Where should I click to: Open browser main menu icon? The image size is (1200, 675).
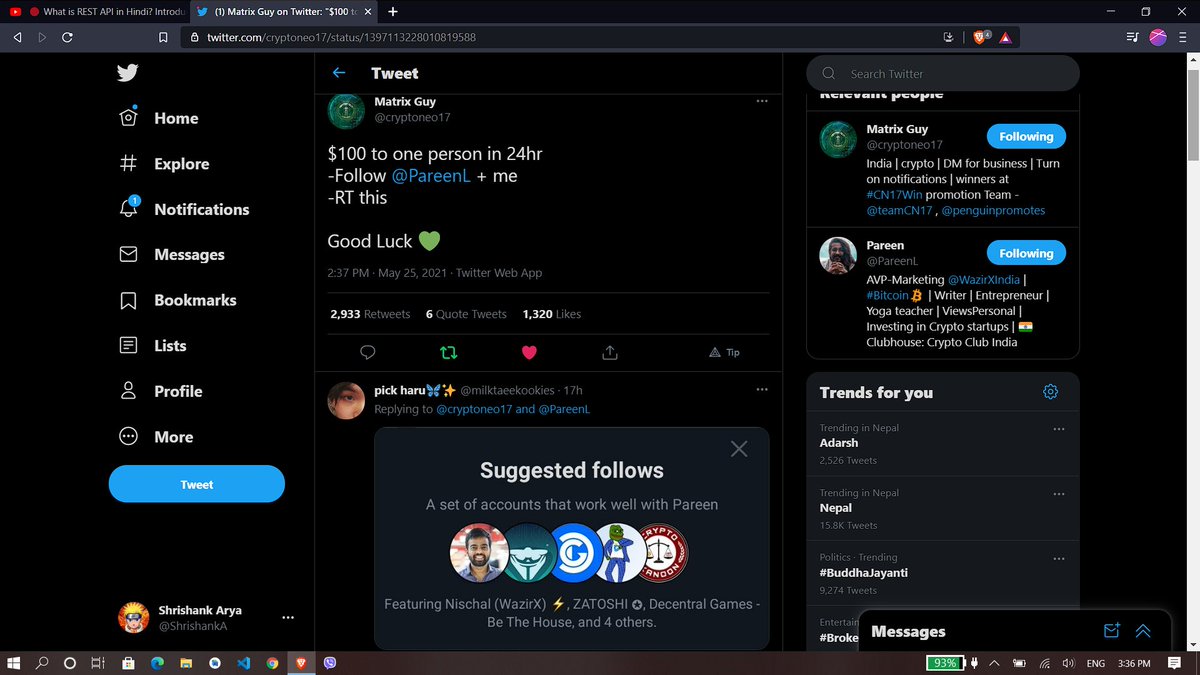coord(1183,37)
